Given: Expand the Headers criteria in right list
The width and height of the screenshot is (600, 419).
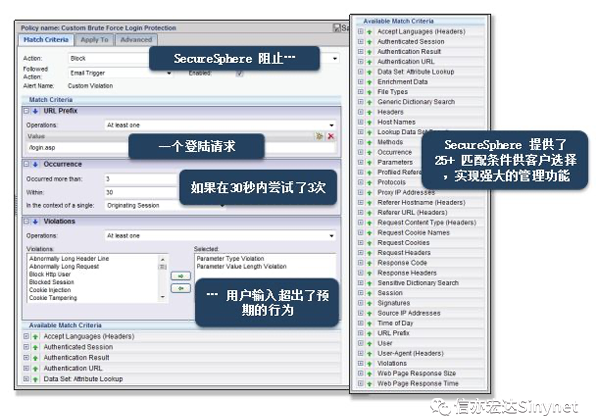Looking at the screenshot, I should tap(360, 113).
